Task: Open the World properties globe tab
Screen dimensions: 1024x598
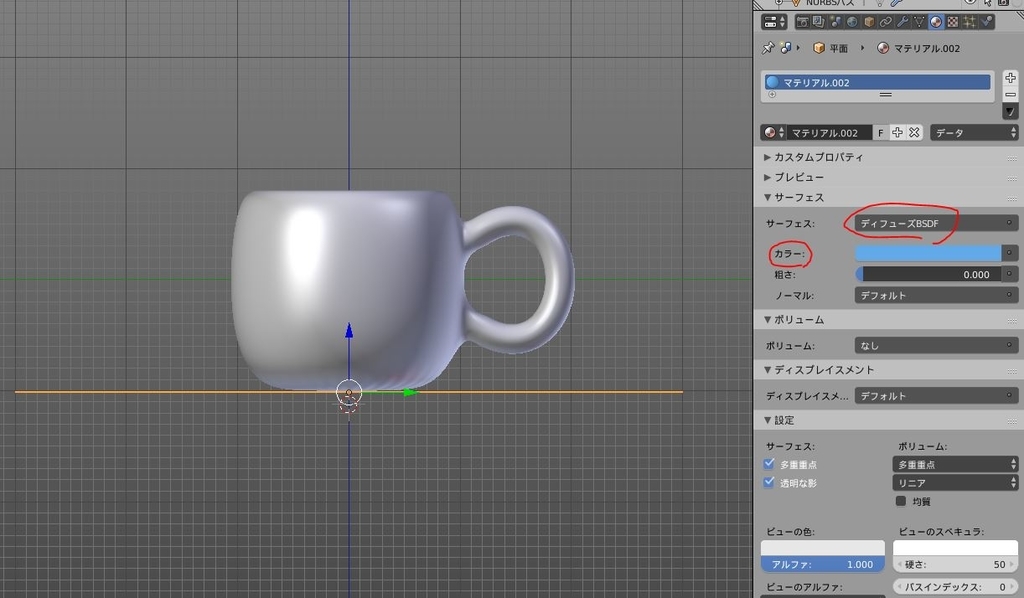Action: (852, 22)
